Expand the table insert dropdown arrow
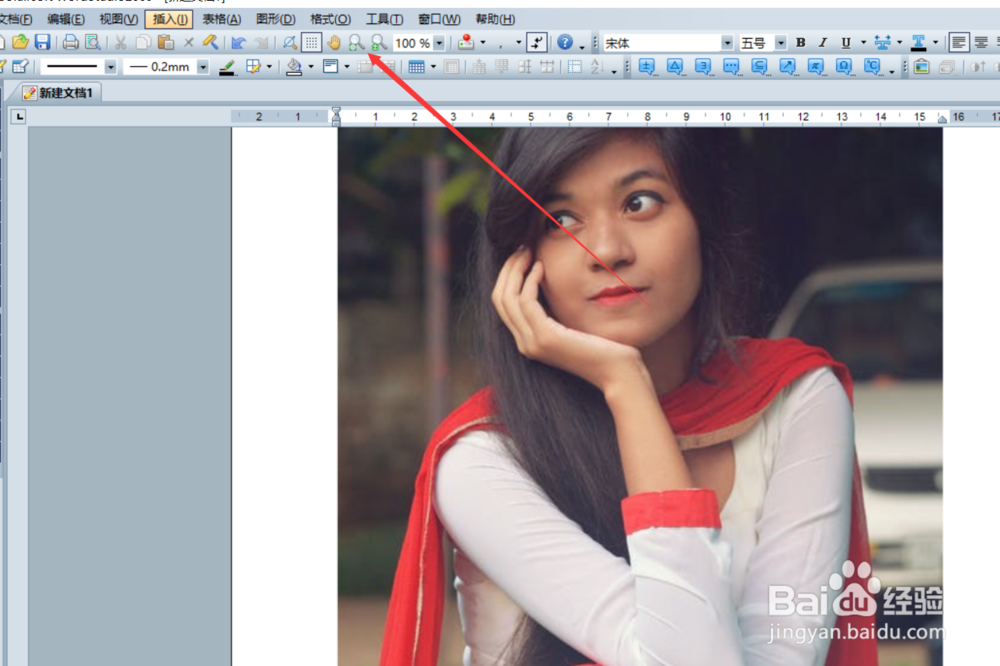The width and height of the screenshot is (1000, 666). click(434, 67)
